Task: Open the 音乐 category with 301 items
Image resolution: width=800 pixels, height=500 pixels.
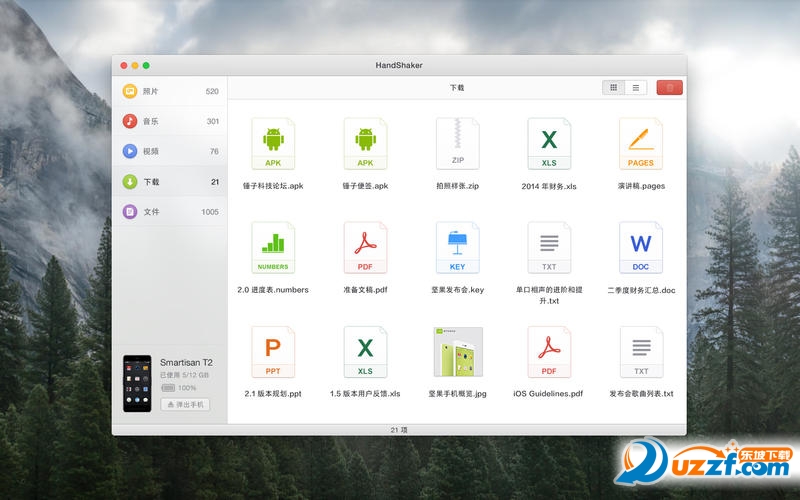Action: (x=170, y=121)
